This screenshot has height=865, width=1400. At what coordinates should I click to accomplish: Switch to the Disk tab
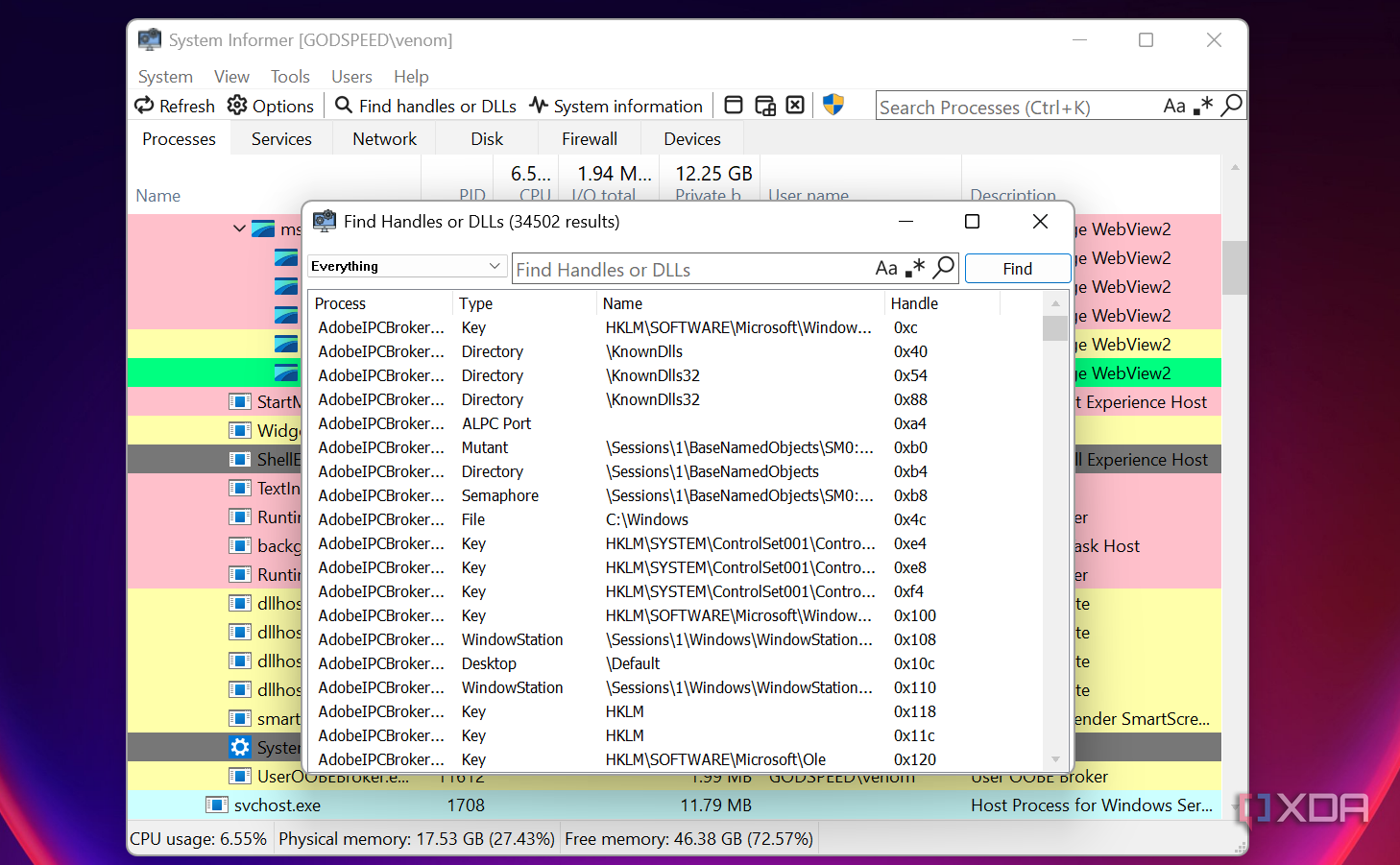point(487,139)
